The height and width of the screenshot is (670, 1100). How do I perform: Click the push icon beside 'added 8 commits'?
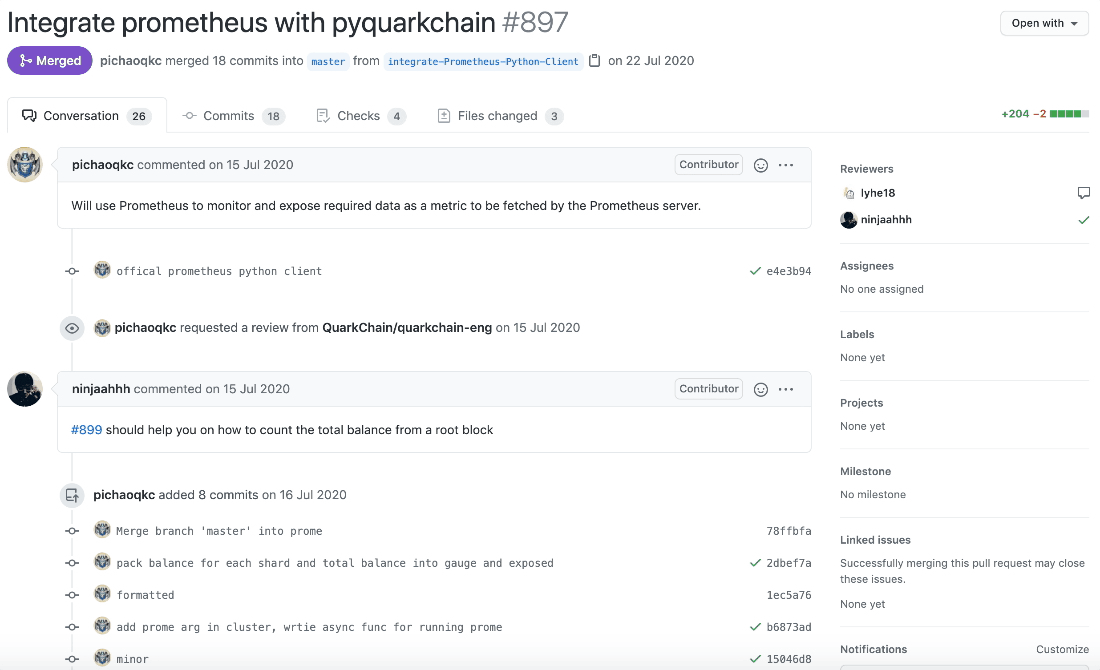point(72,495)
